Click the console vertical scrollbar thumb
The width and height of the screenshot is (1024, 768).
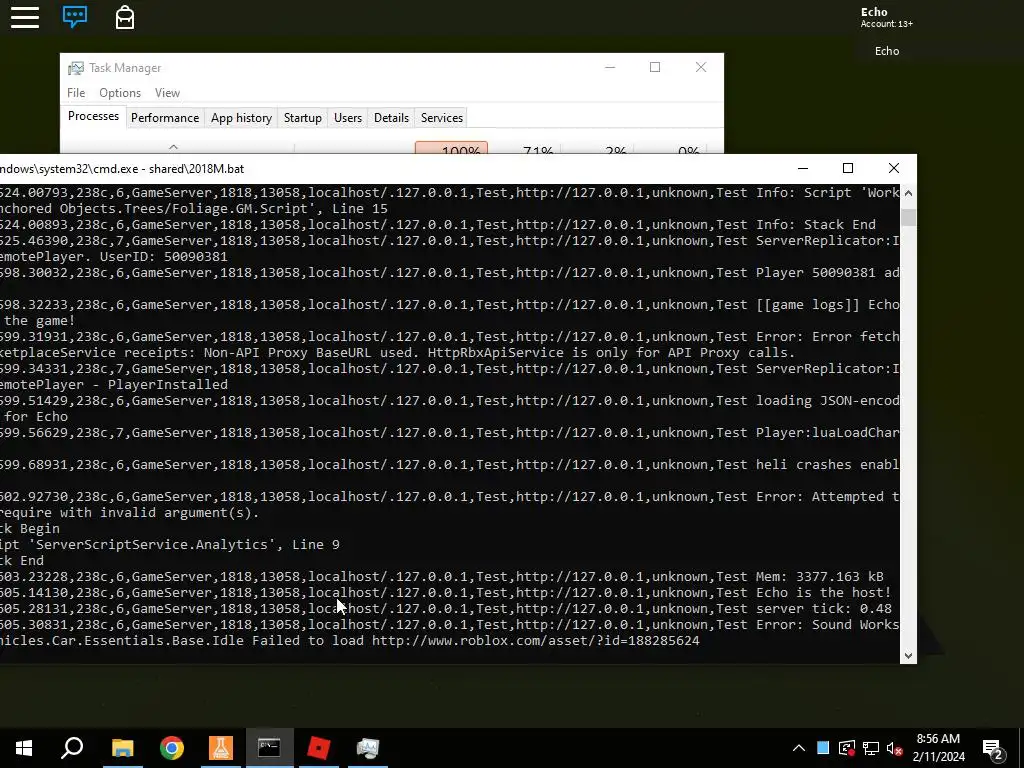pos(908,218)
